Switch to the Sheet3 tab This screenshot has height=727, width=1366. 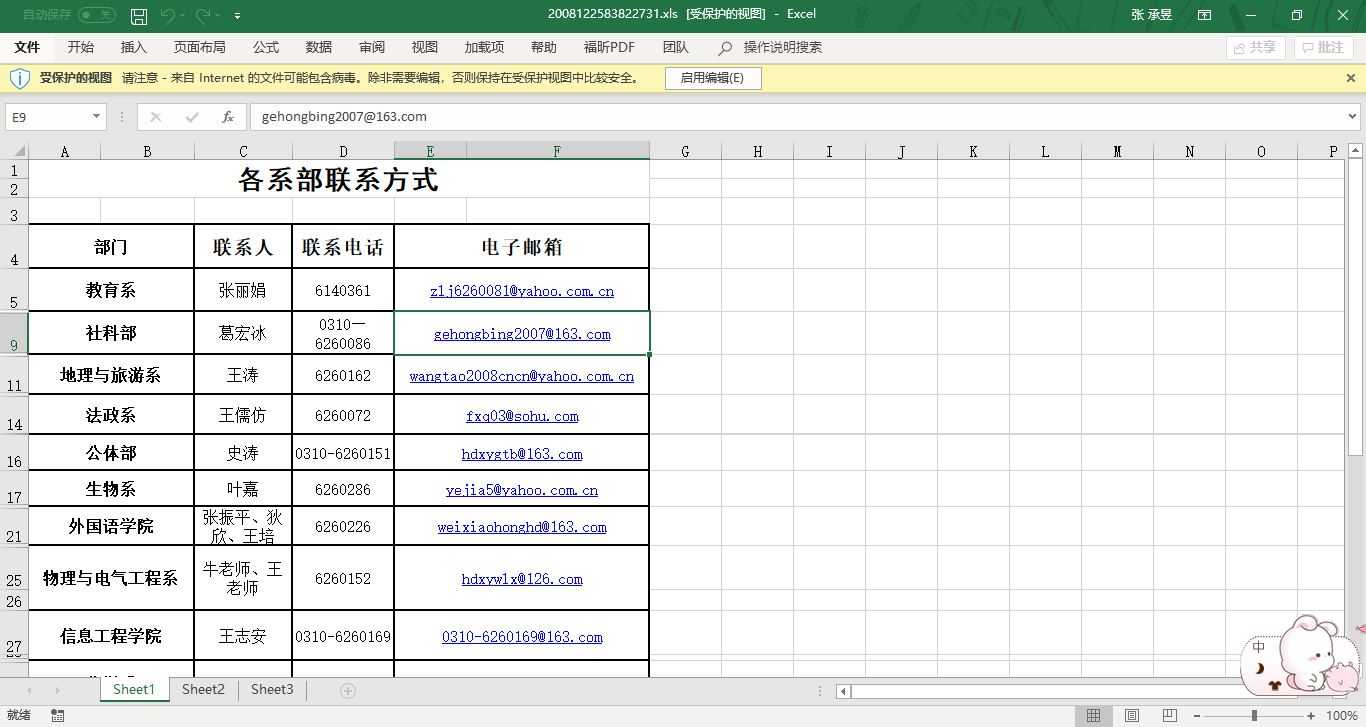pyautogui.click(x=272, y=690)
